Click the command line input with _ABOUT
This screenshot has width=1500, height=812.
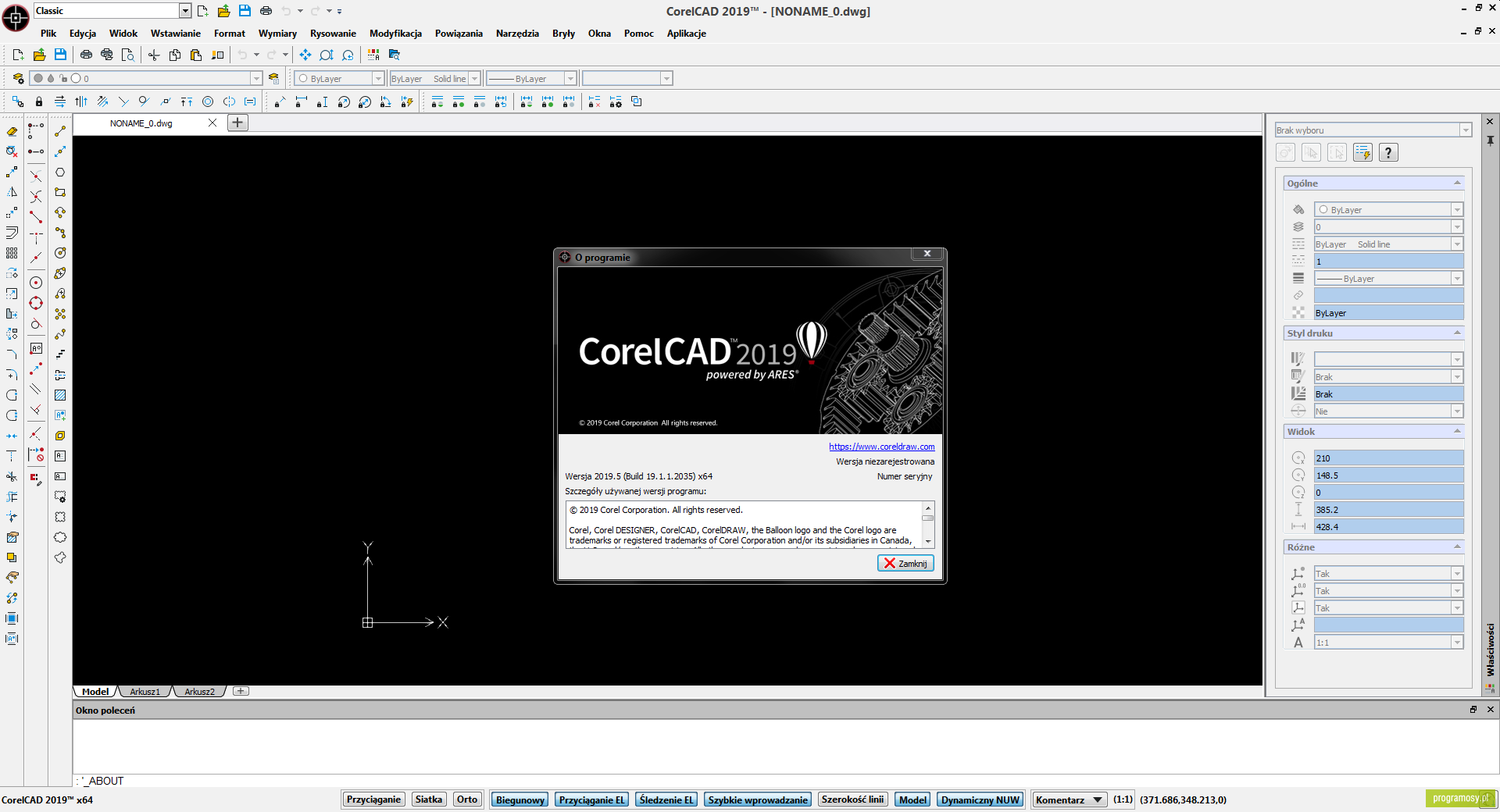[x=786, y=781]
